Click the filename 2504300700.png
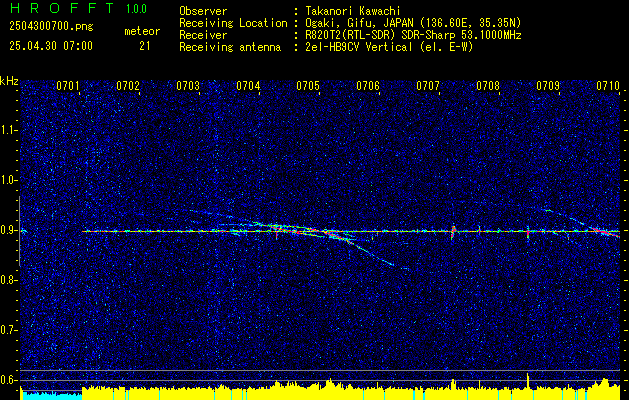 point(51,27)
